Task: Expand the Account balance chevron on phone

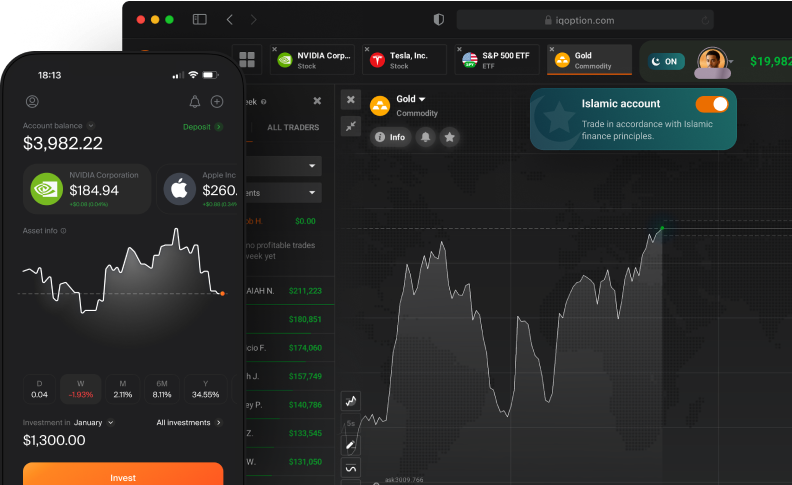Action: point(90,126)
